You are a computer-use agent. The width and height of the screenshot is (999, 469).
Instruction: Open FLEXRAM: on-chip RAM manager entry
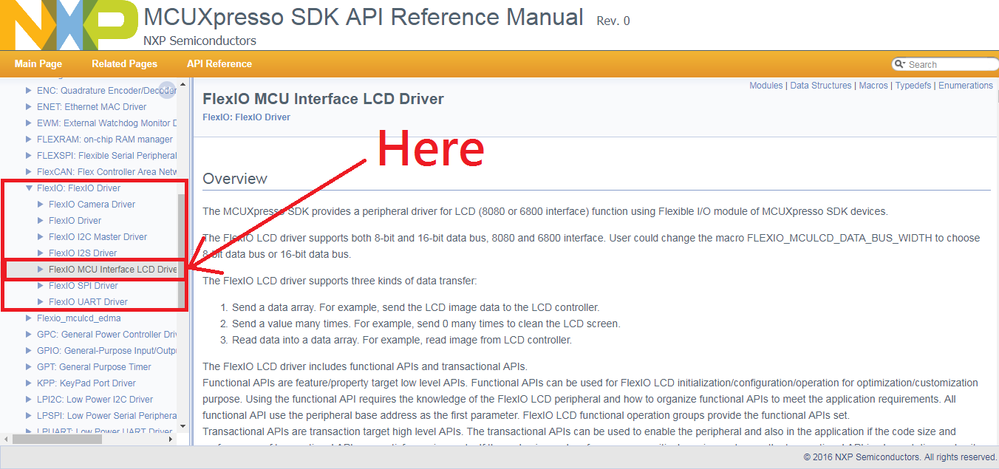(x=104, y=139)
